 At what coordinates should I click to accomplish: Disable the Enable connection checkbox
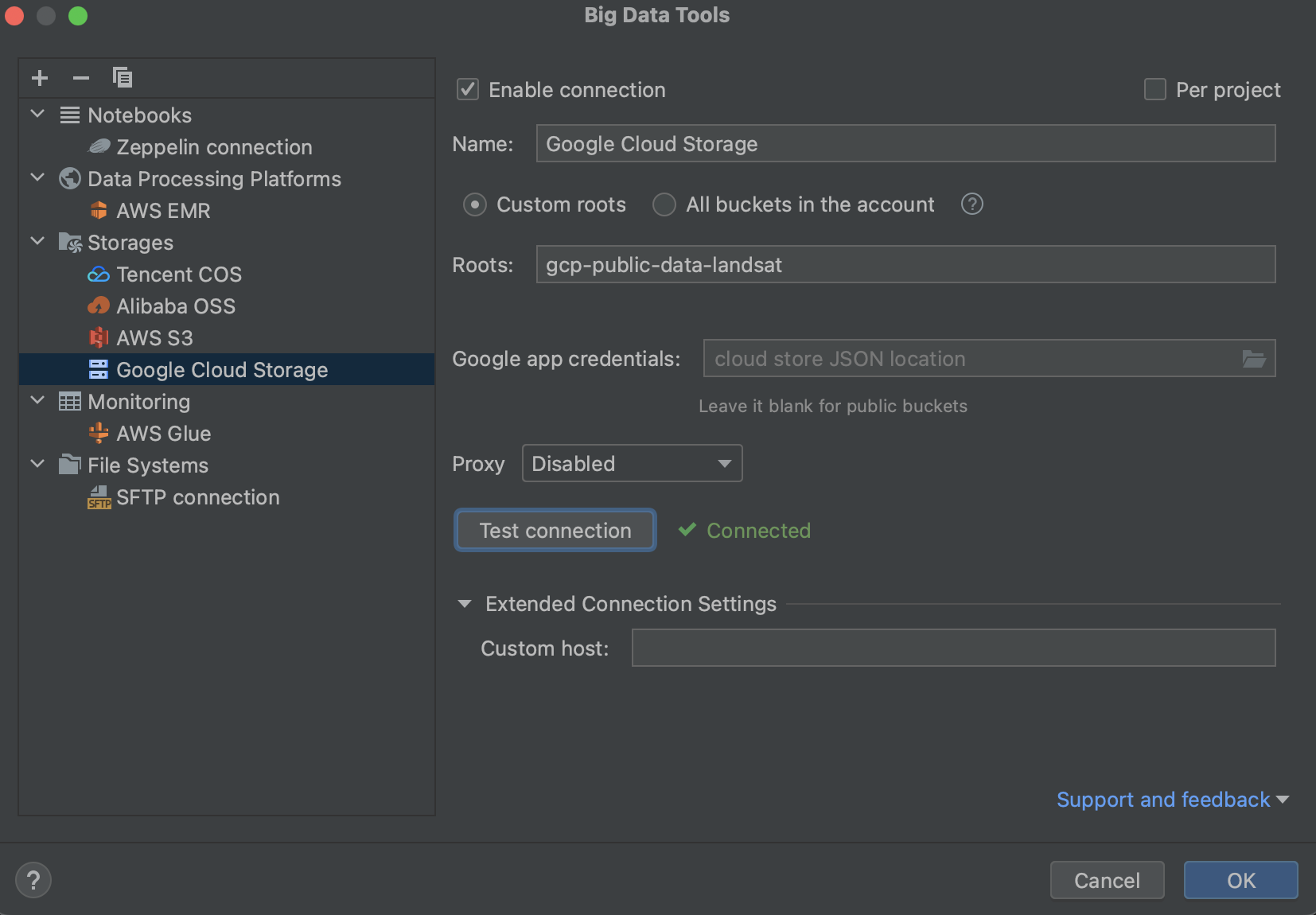[468, 89]
